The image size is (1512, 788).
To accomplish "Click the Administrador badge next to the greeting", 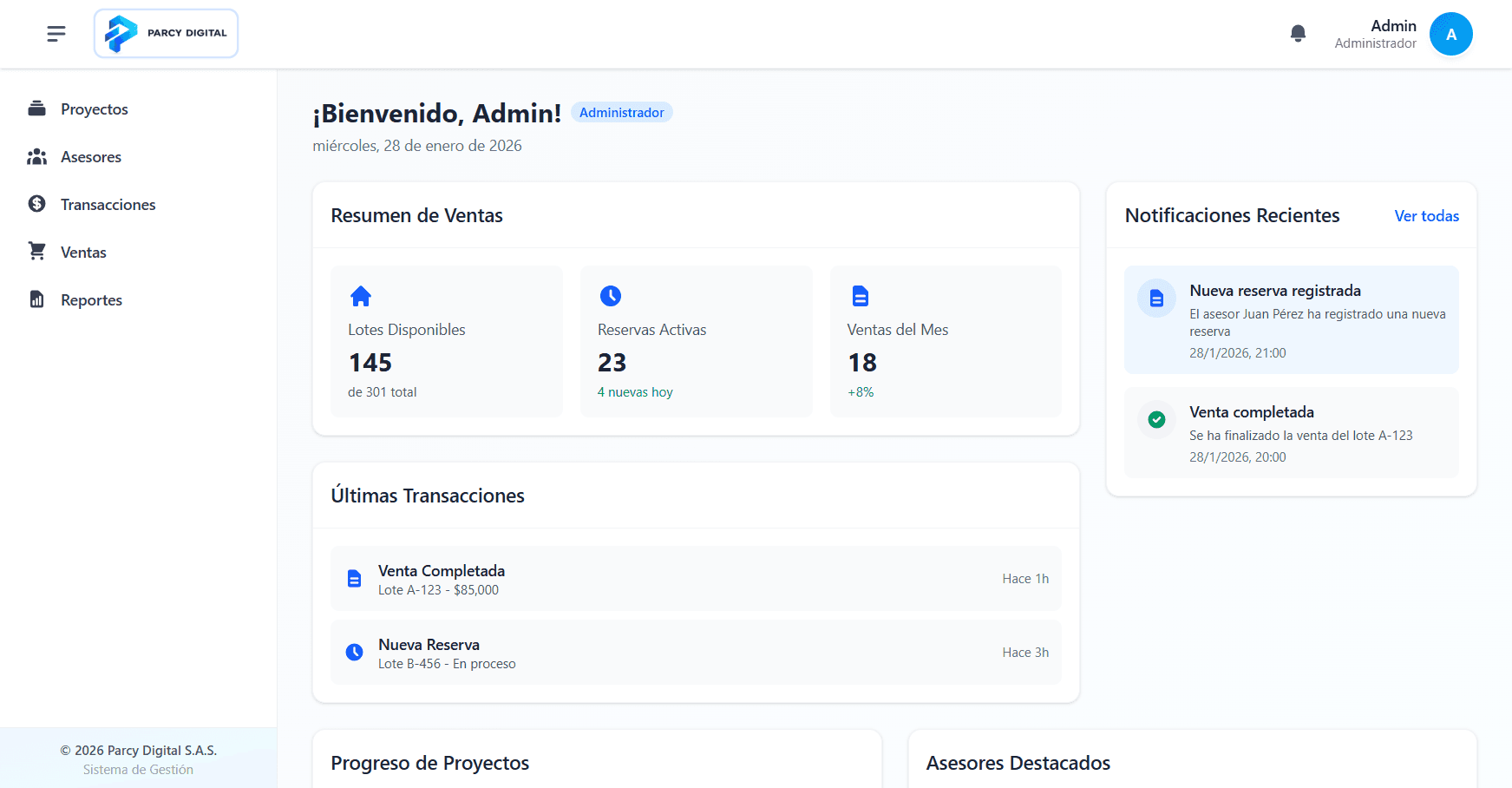I will pos(621,112).
